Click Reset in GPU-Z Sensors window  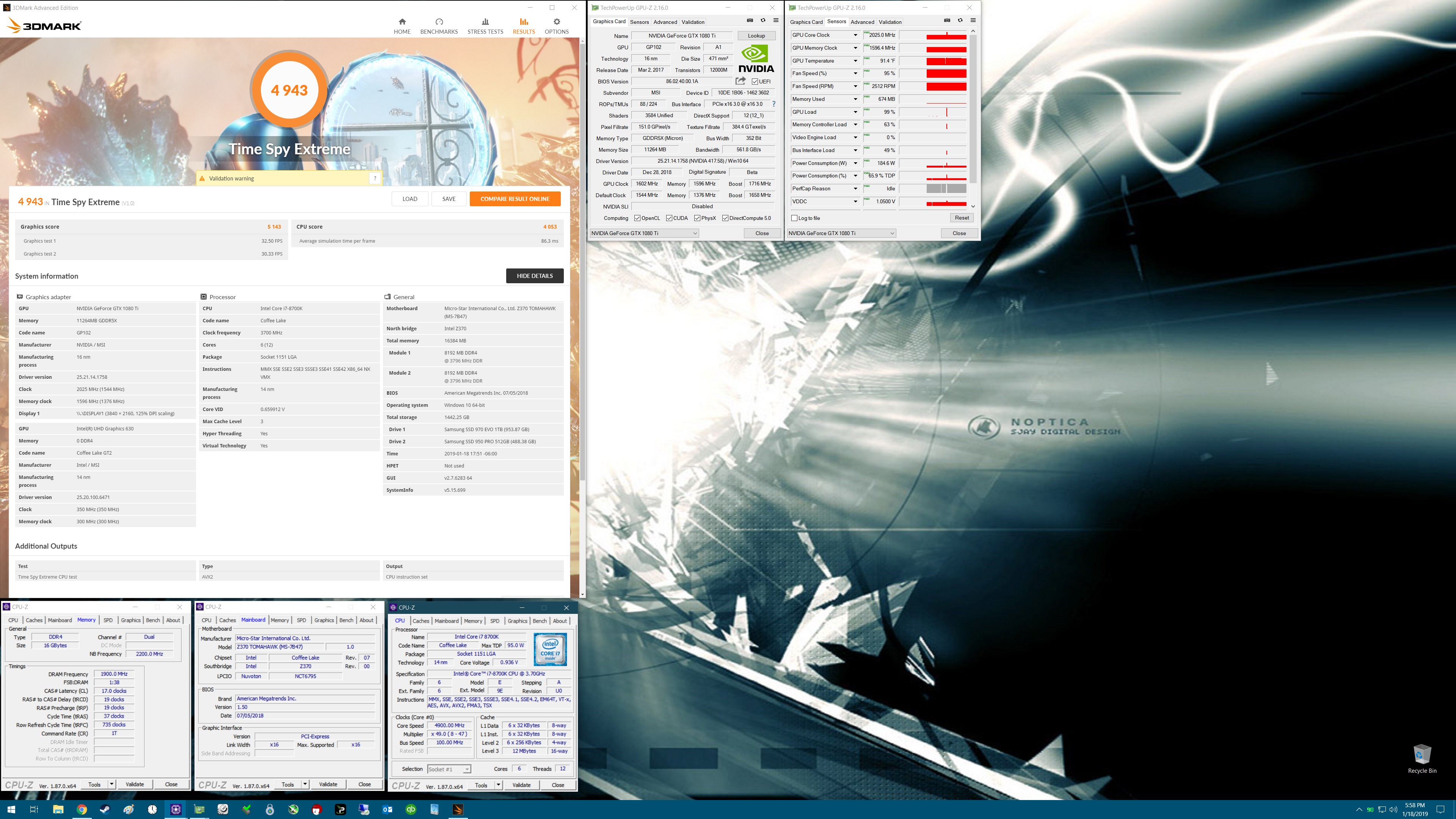(x=962, y=218)
